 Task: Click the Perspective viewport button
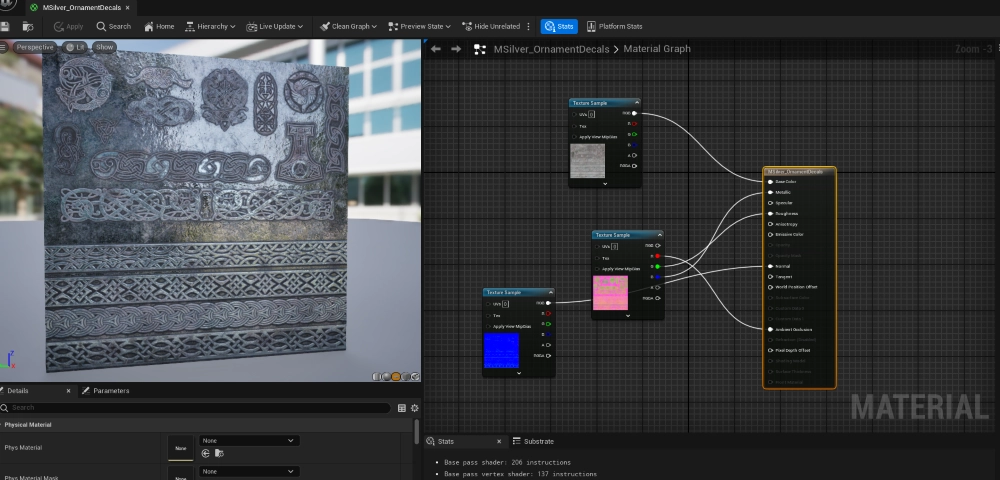pos(35,47)
